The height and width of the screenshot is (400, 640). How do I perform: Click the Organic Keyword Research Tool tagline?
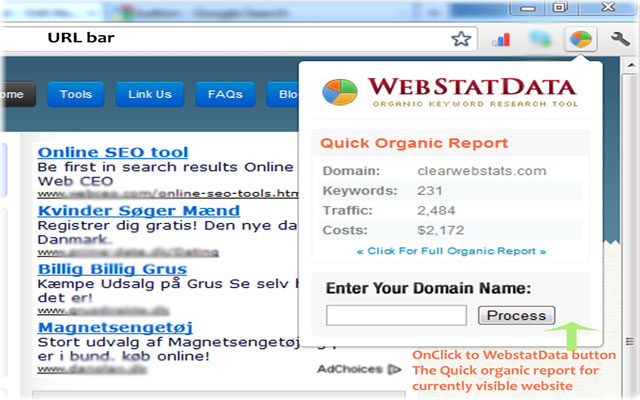[x=476, y=104]
